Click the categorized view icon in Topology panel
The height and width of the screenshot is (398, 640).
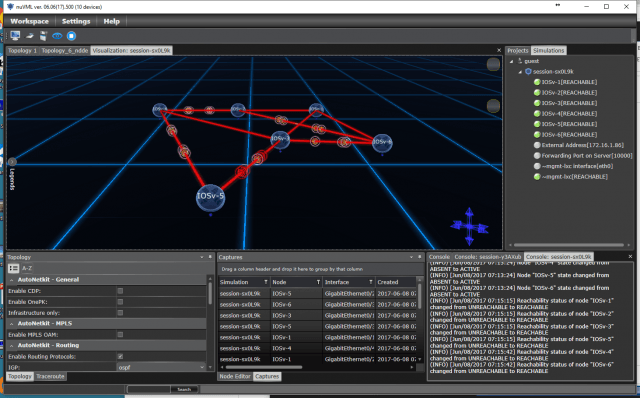(13, 268)
